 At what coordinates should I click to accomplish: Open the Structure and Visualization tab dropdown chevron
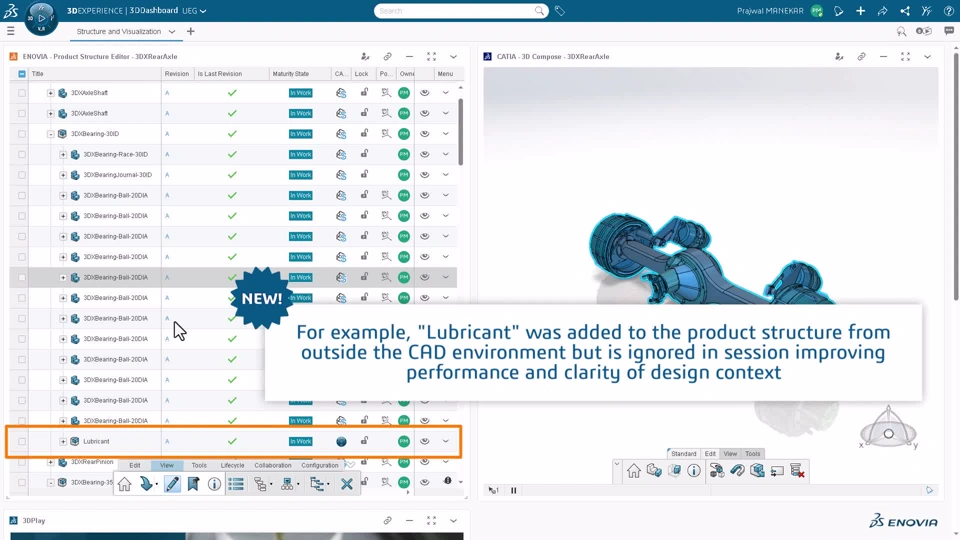[x=172, y=31]
